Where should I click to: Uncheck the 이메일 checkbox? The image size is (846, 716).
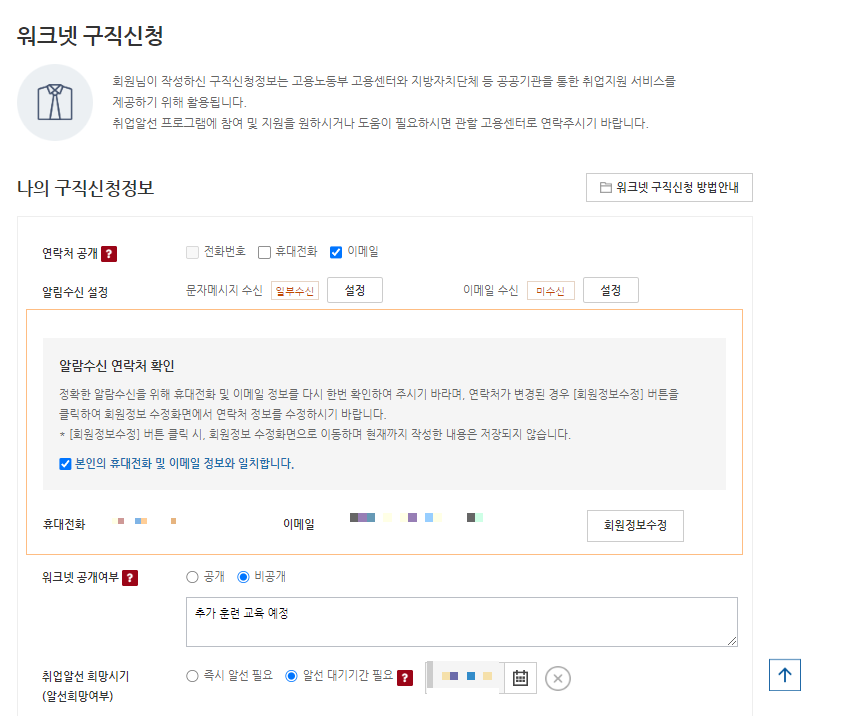click(336, 252)
